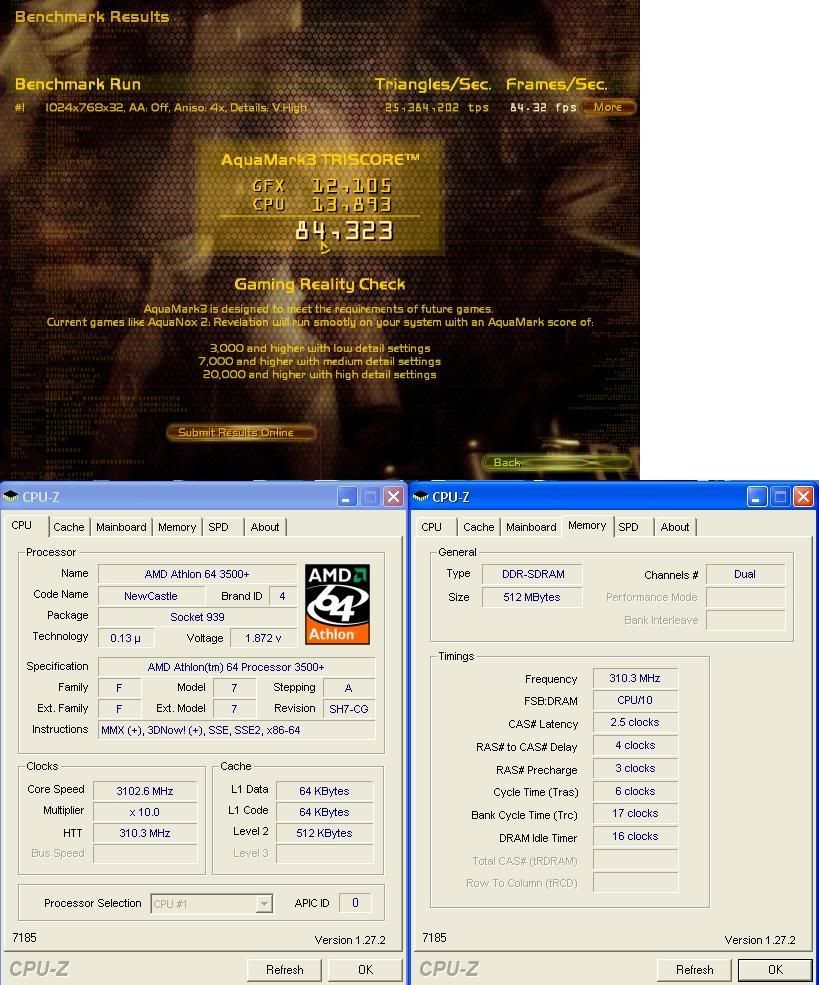Click the memory Frequency value 310.3 MHz

635,678
